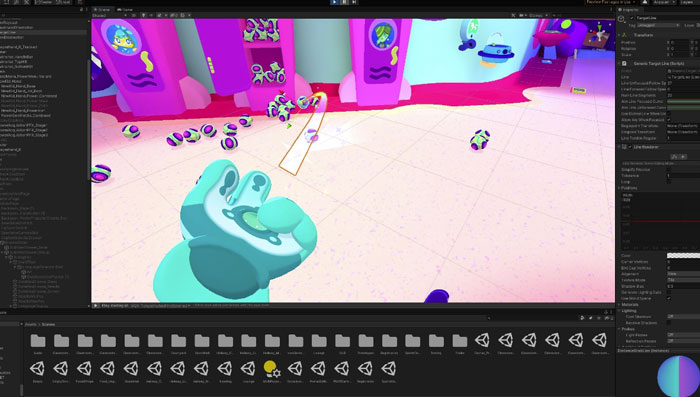Toggle the Use World Space checkbox
Viewport: 700px width, 397px height.
pyautogui.click(x=669, y=298)
